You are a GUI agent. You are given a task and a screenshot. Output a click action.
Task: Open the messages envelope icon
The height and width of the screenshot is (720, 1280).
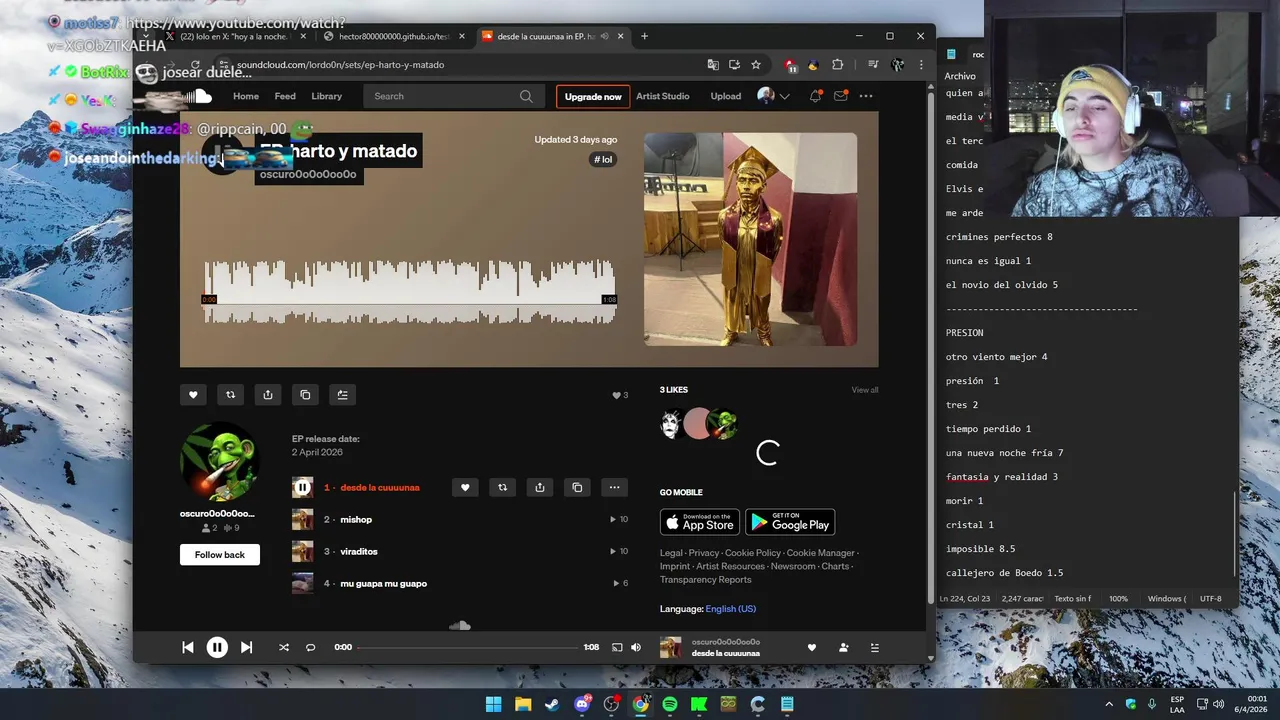(x=841, y=96)
